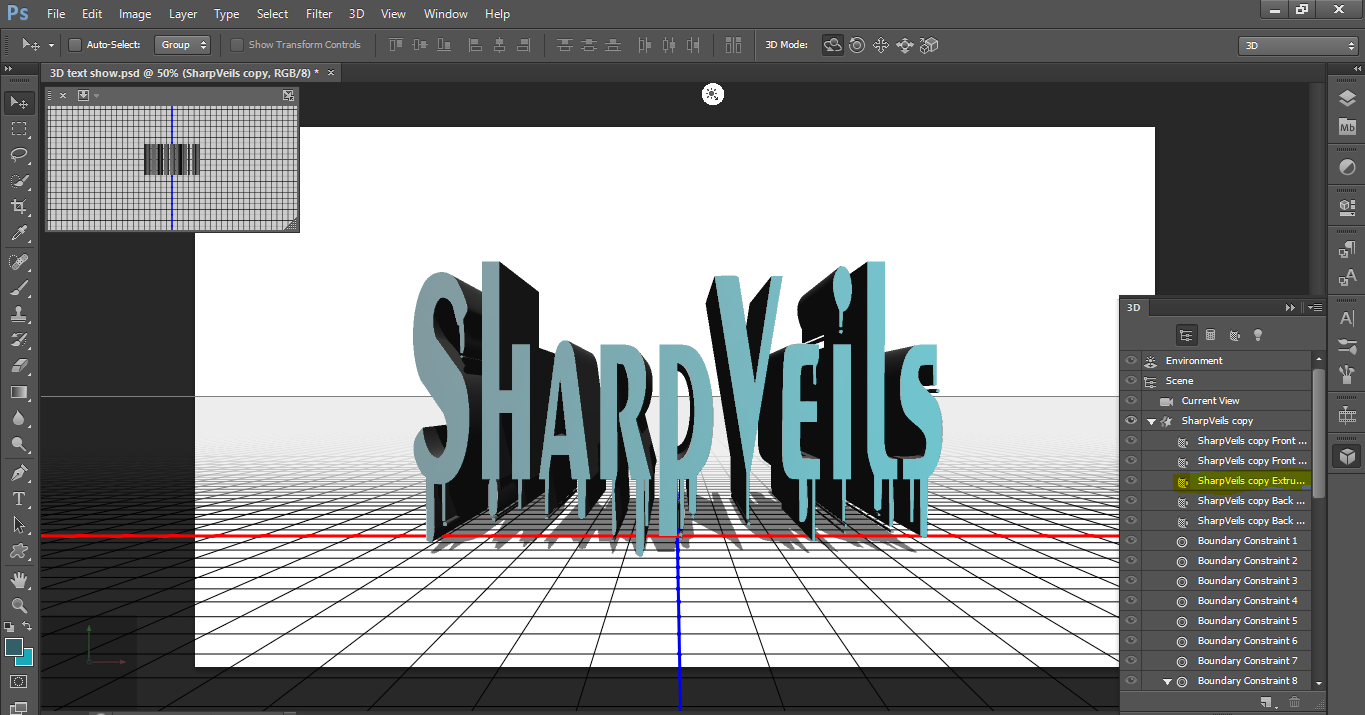Click the foreground color swatch
The image size is (1365, 715).
pos(14,648)
